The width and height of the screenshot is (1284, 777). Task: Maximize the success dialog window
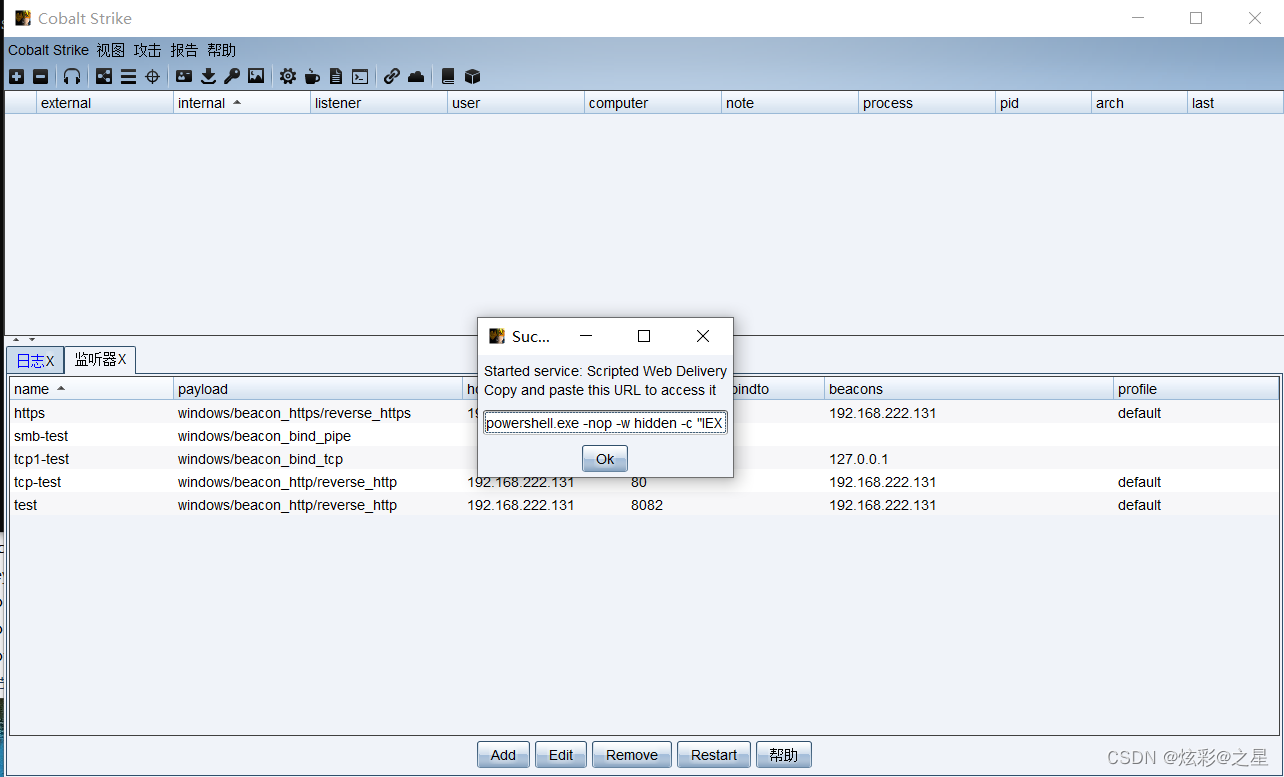(644, 336)
